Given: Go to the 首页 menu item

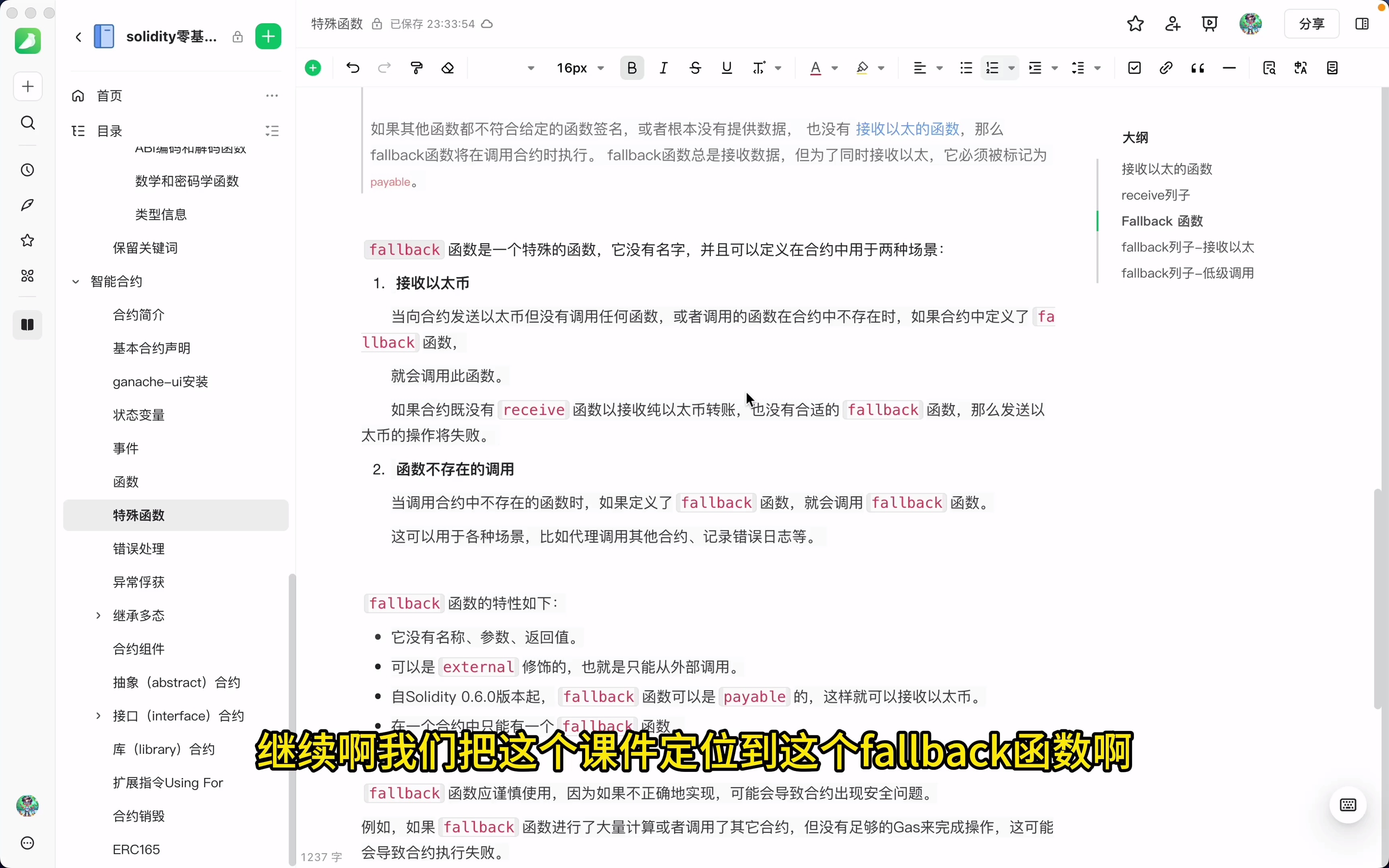Looking at the screenshot, I should [x=109, y=95].
